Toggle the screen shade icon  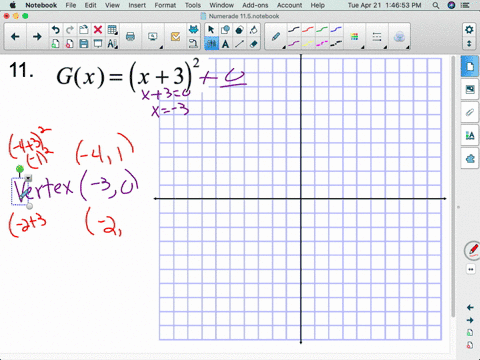[98, 44]
